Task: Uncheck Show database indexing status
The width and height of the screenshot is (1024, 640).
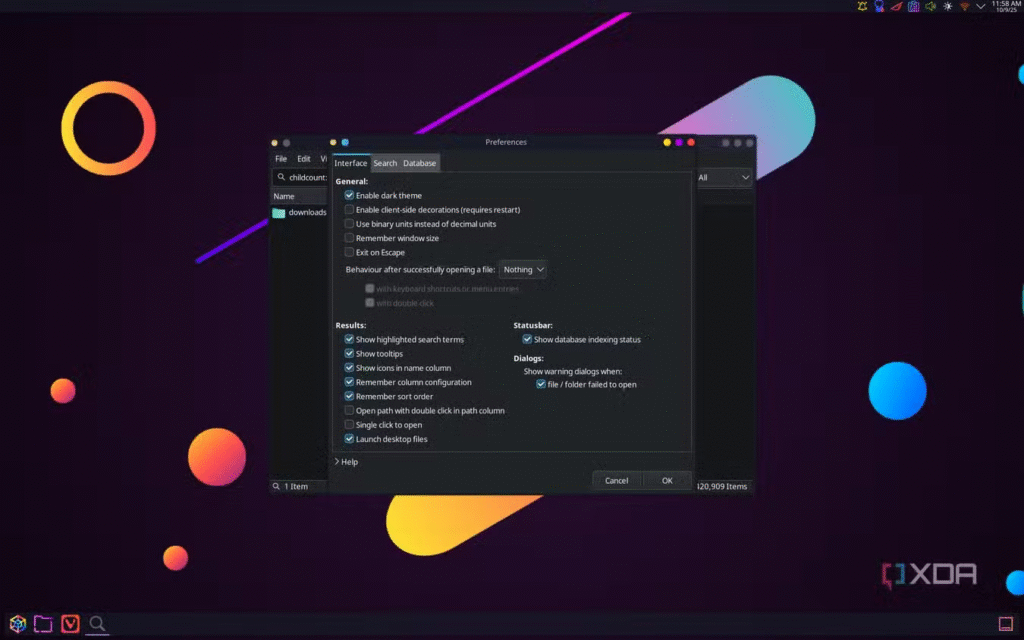Action: pyautogui.click(x=527, y=340)
